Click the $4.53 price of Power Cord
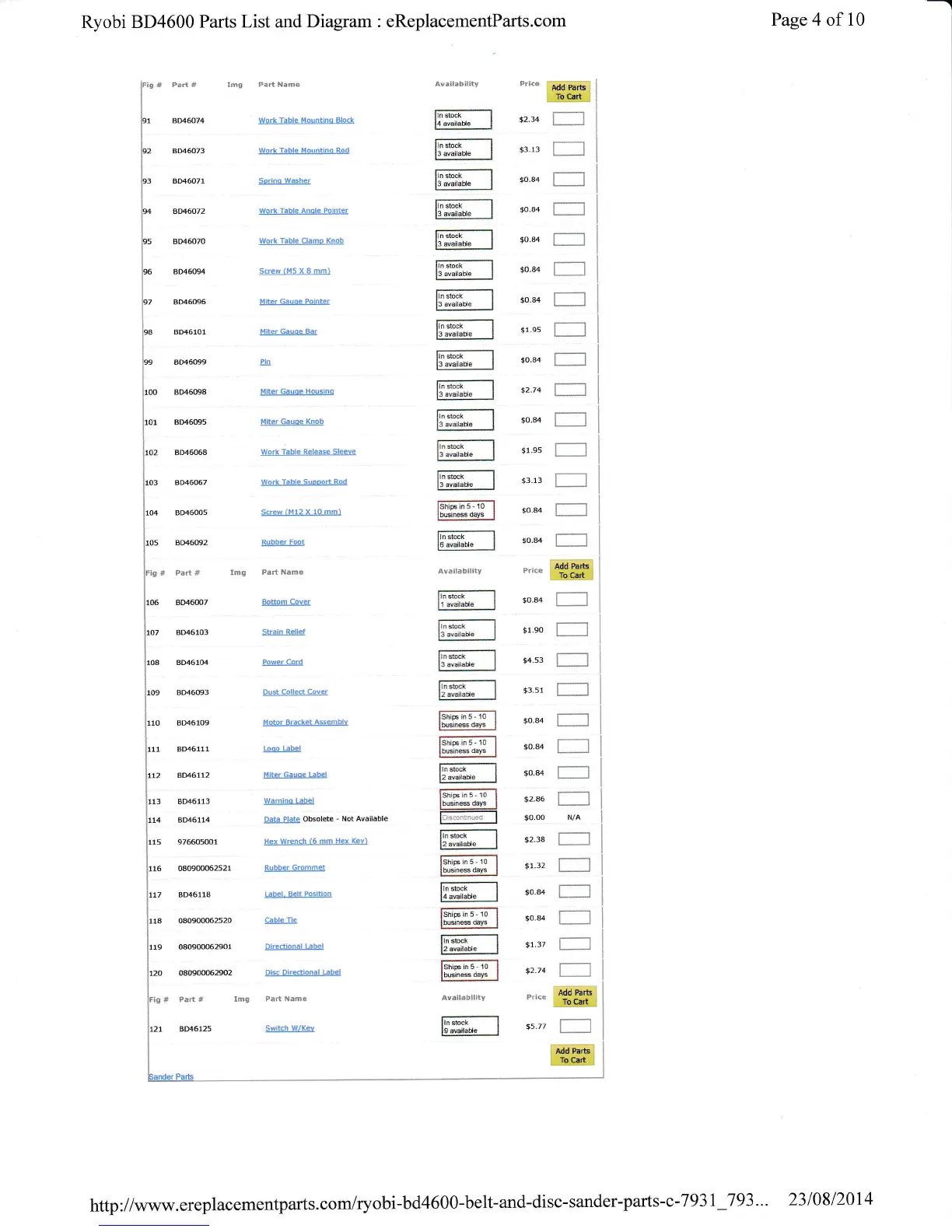 tap(533, 660)
